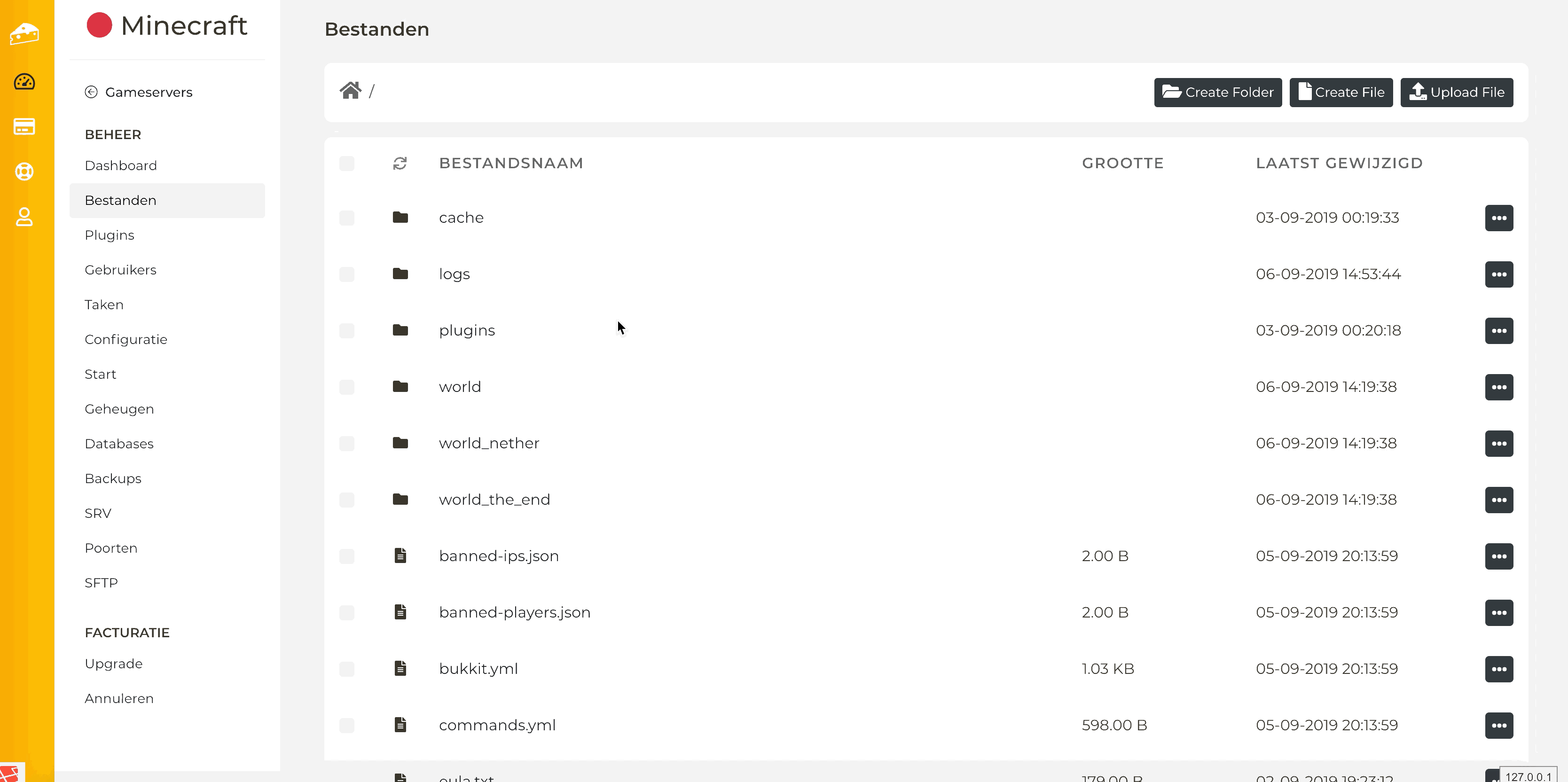Open actions menu for commands.yml

(1498, 726)
